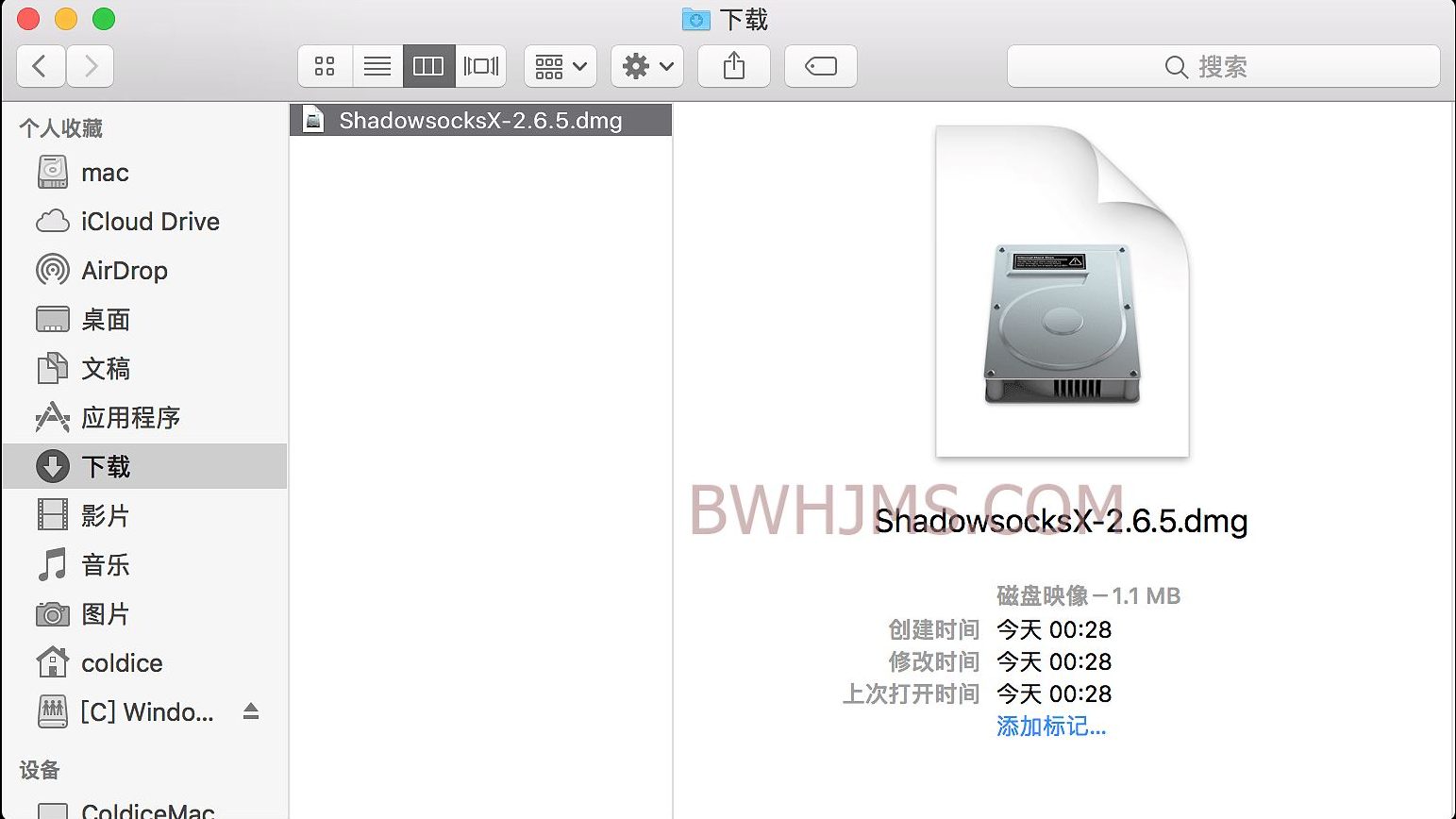
Task: Click the 应用程序 applications icon
Action: click(x=53, y=417)
